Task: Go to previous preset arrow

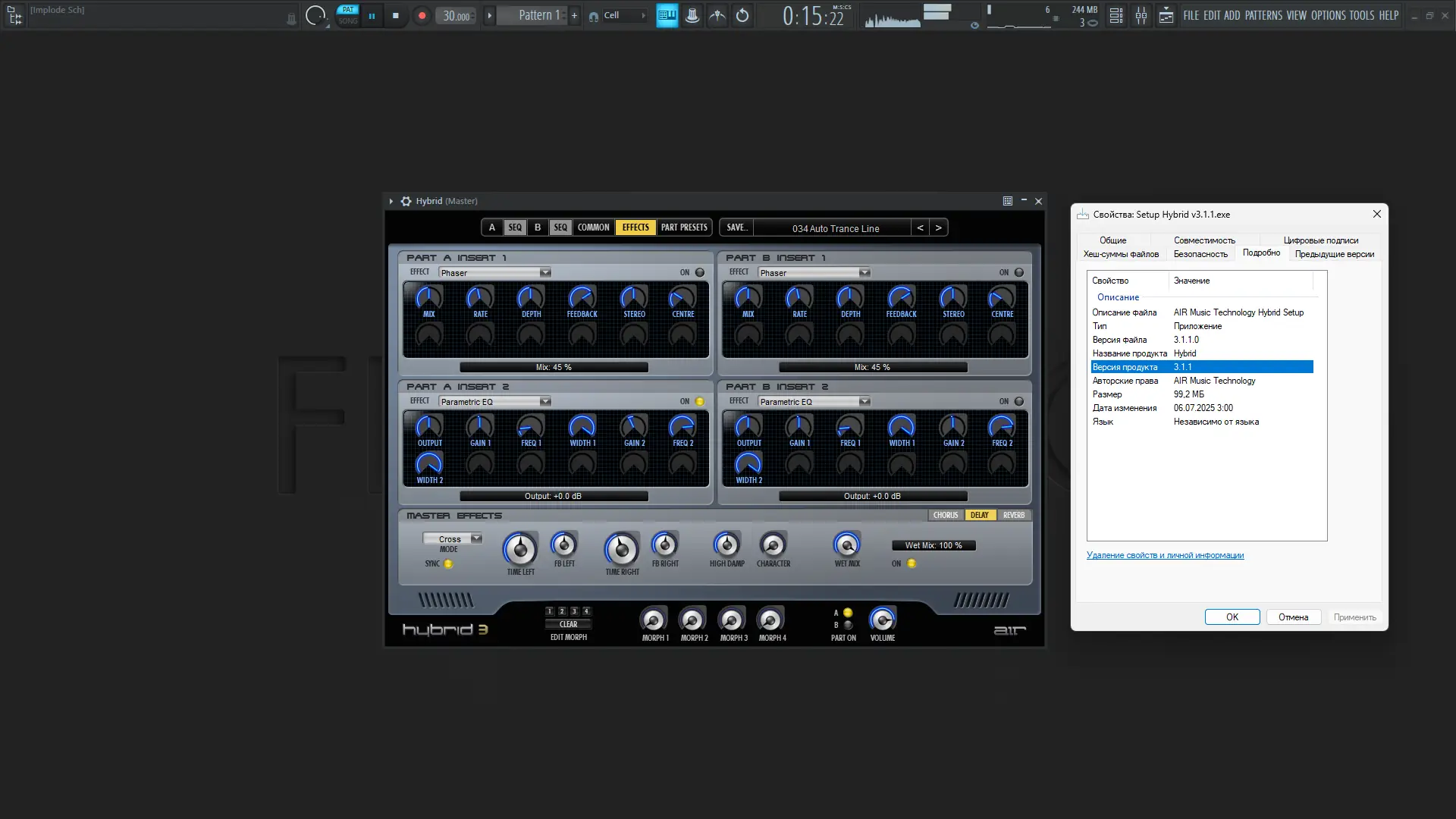Action: coord(920,227)
